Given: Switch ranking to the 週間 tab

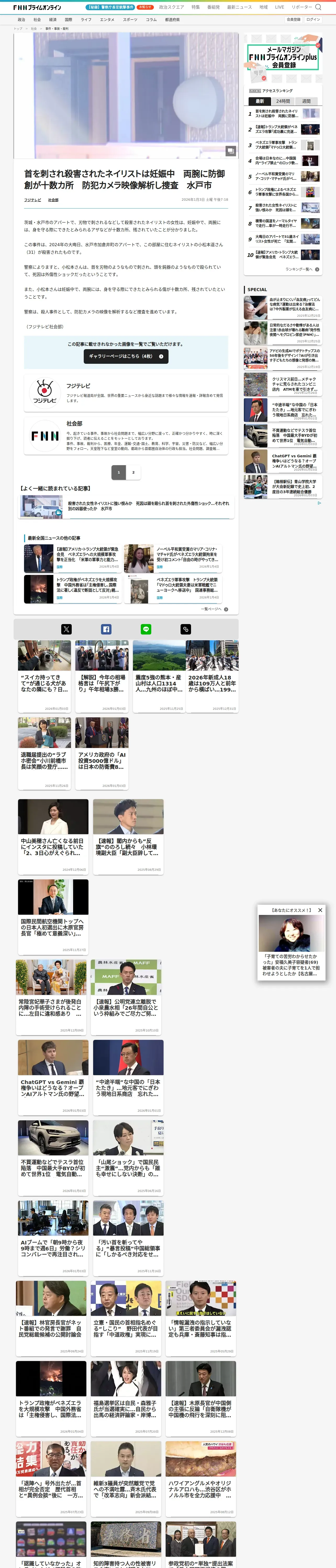Looking at the screenshot, I should coord(306,101).
